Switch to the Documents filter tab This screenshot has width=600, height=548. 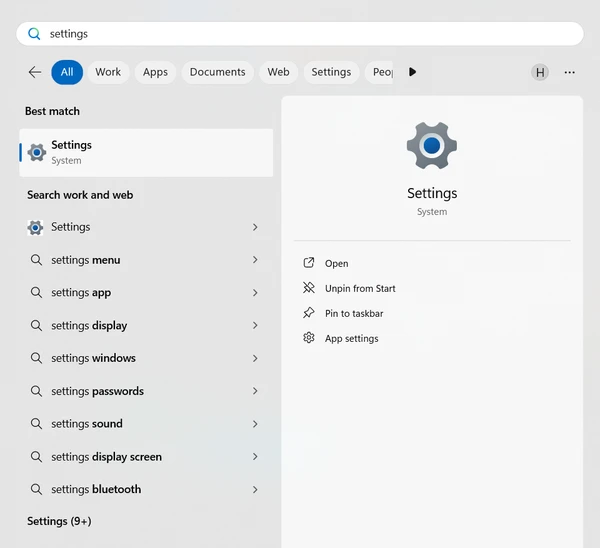(217, 72)
